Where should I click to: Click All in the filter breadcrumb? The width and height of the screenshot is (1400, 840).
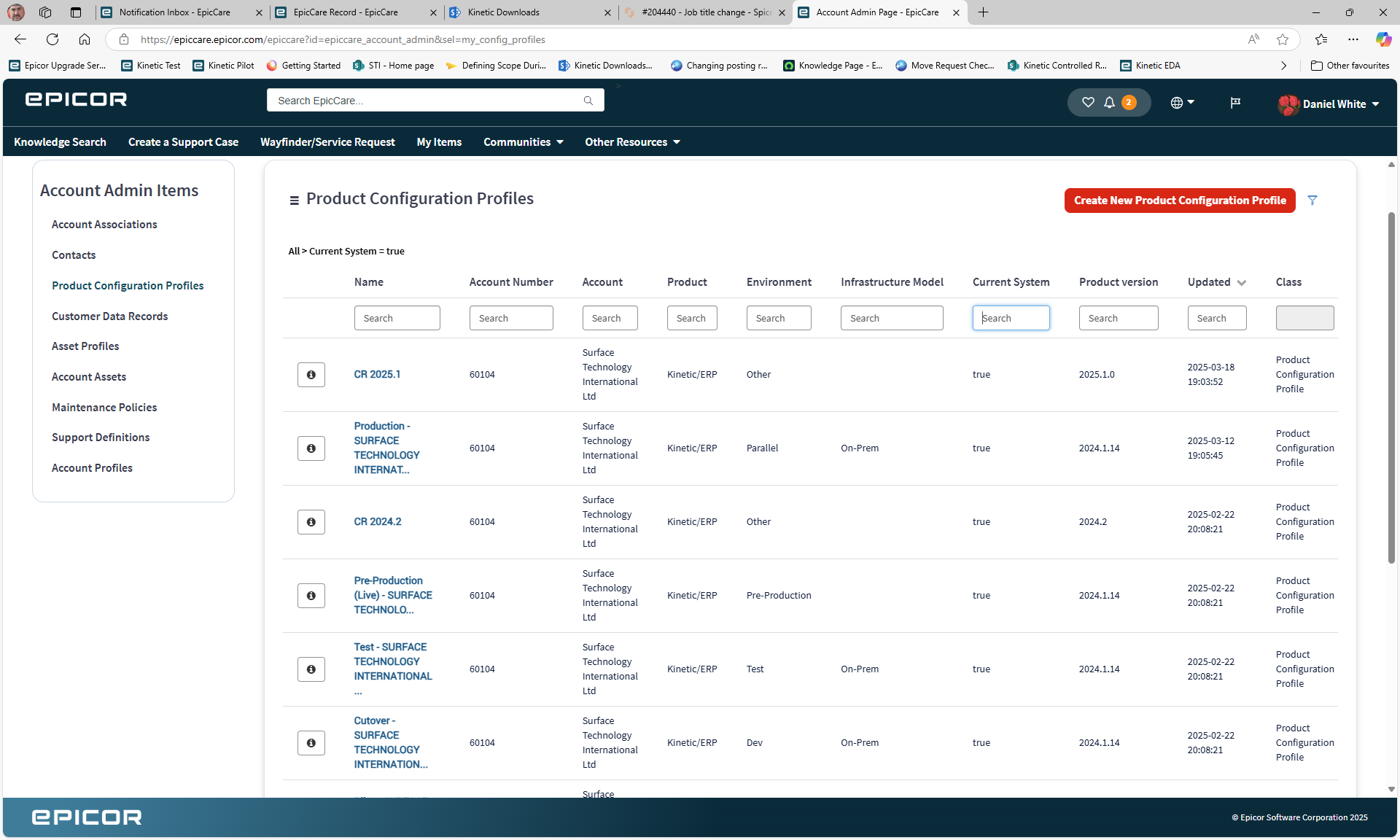(294, 252)
